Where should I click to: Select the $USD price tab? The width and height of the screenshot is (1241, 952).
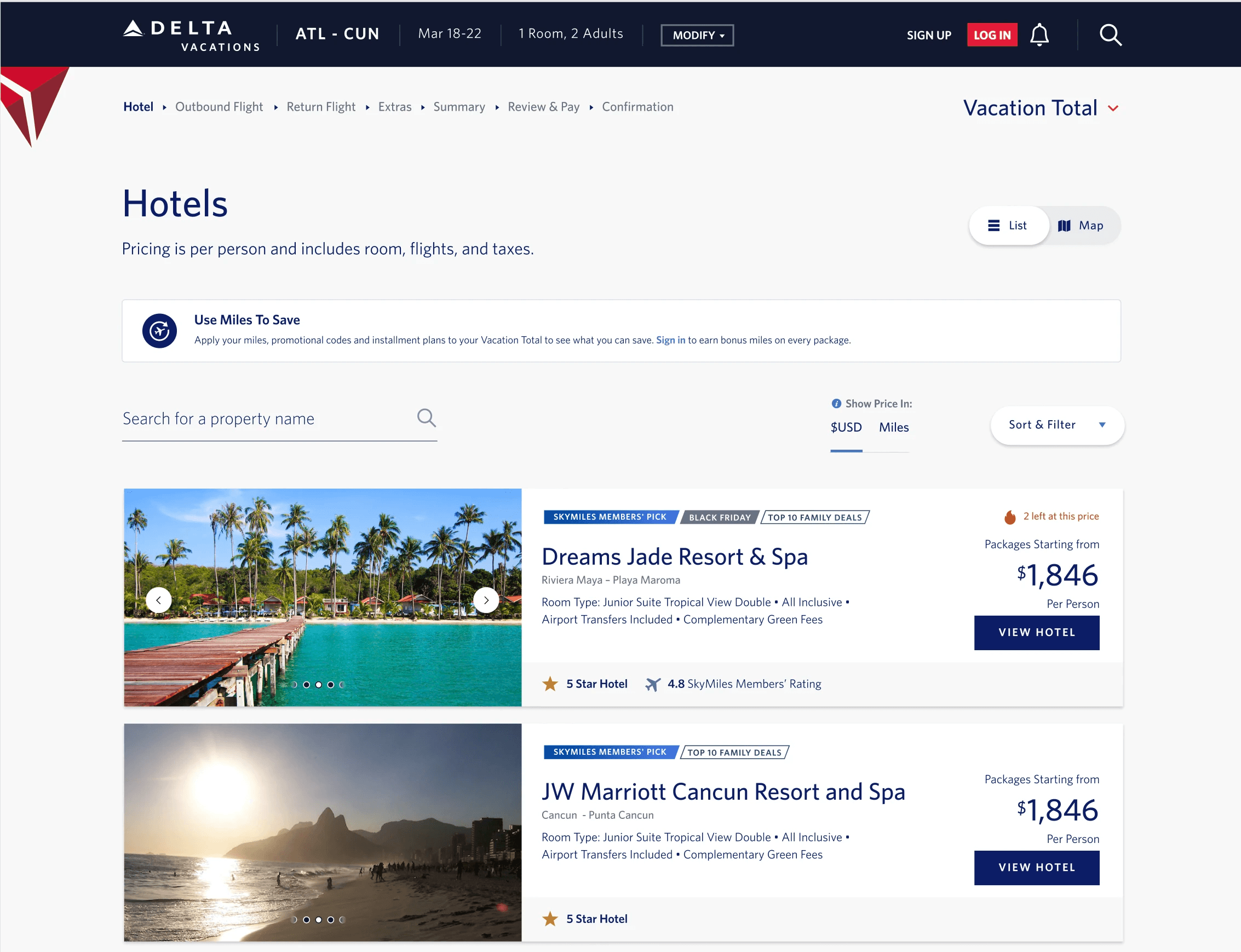[x=846, y=428]
